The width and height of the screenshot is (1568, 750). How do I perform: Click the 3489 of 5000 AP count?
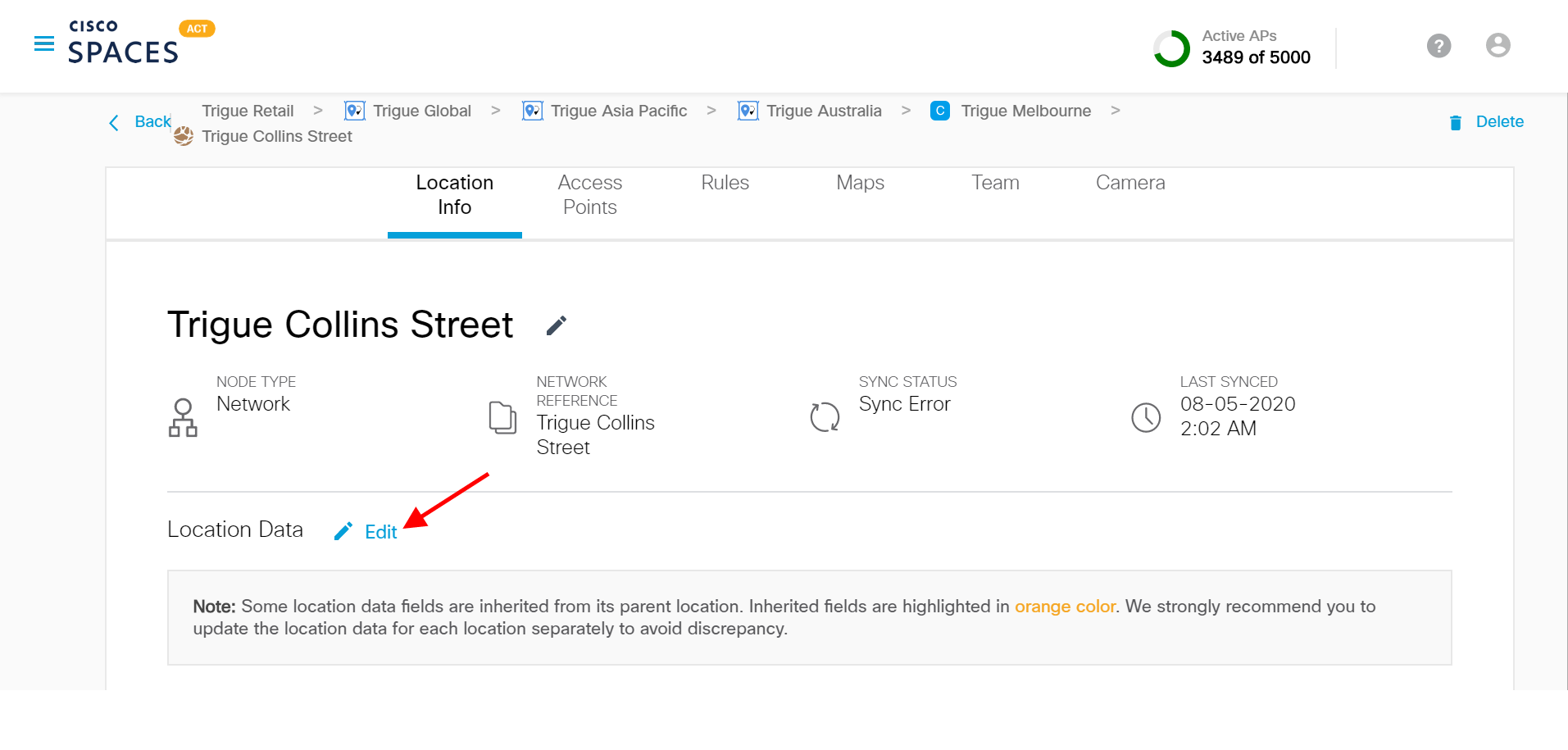[x=1256, y=57]
